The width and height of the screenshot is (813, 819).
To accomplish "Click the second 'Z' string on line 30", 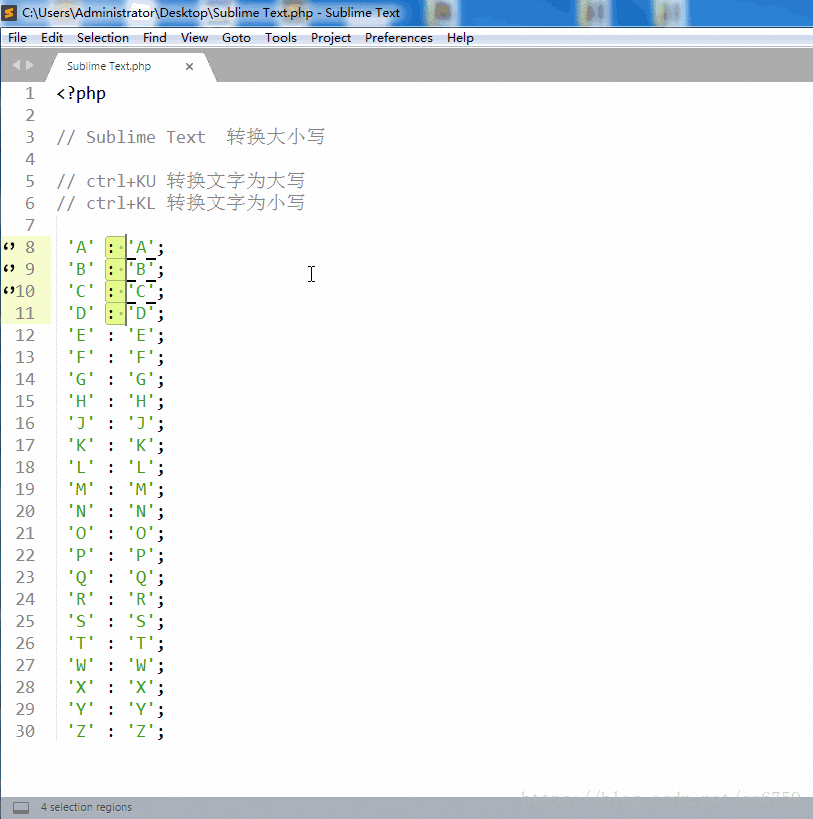I will click(x=141, y=731).
